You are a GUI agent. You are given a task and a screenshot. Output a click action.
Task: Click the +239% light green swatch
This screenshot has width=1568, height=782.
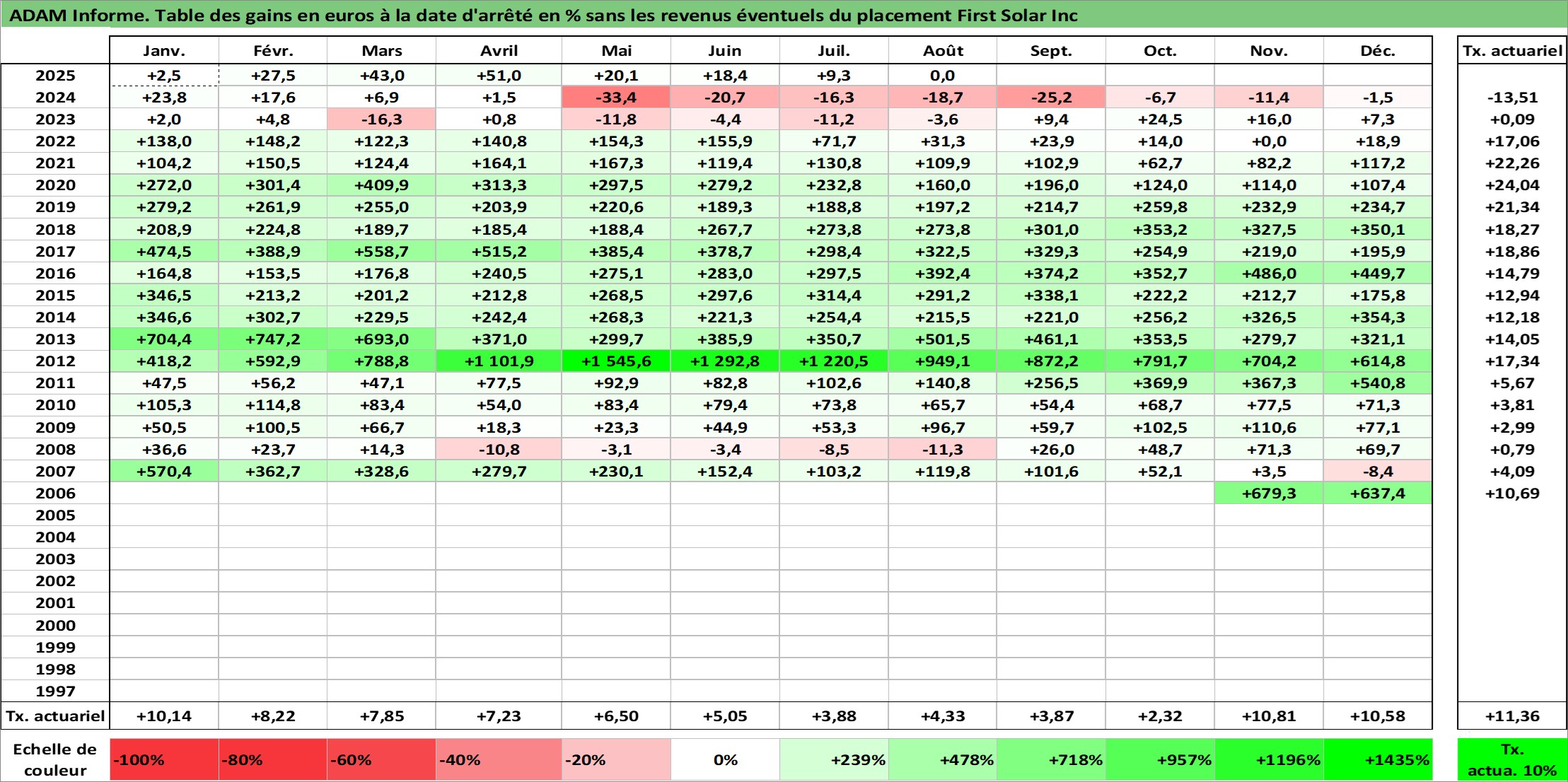tap(834, 760)
